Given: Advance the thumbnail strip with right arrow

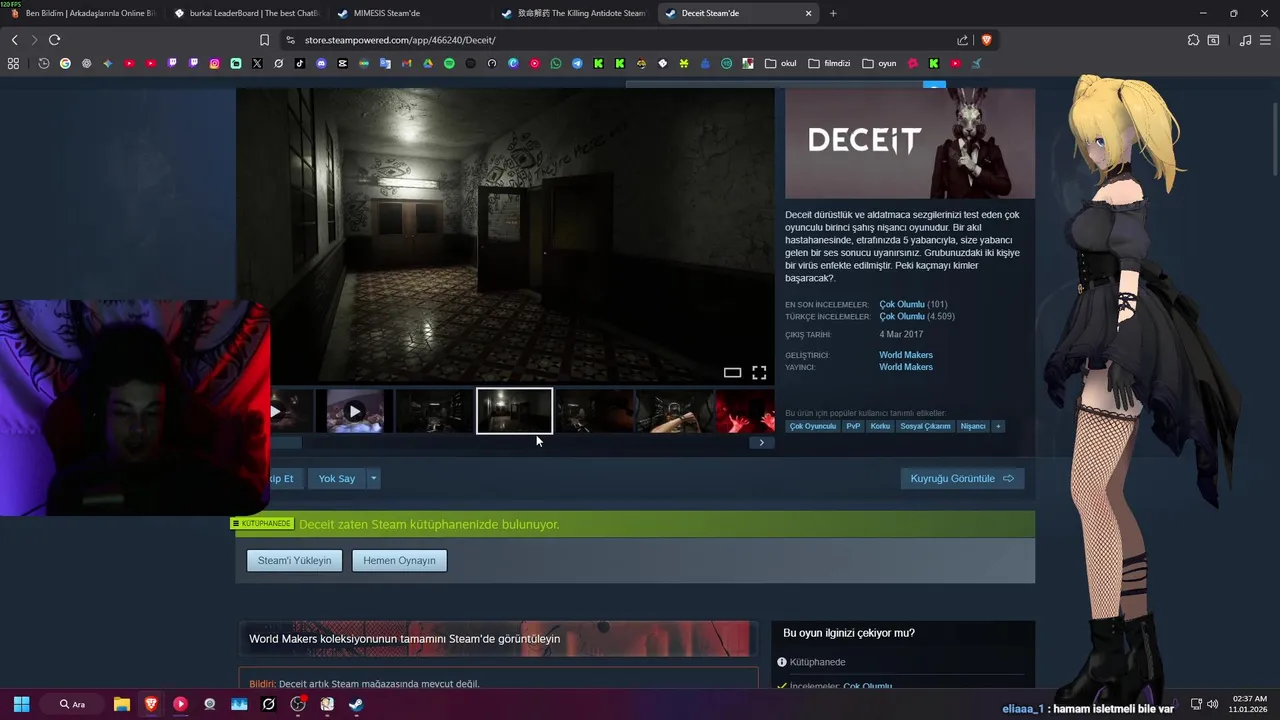Looking at the screenshot, I should coord(761,442).
